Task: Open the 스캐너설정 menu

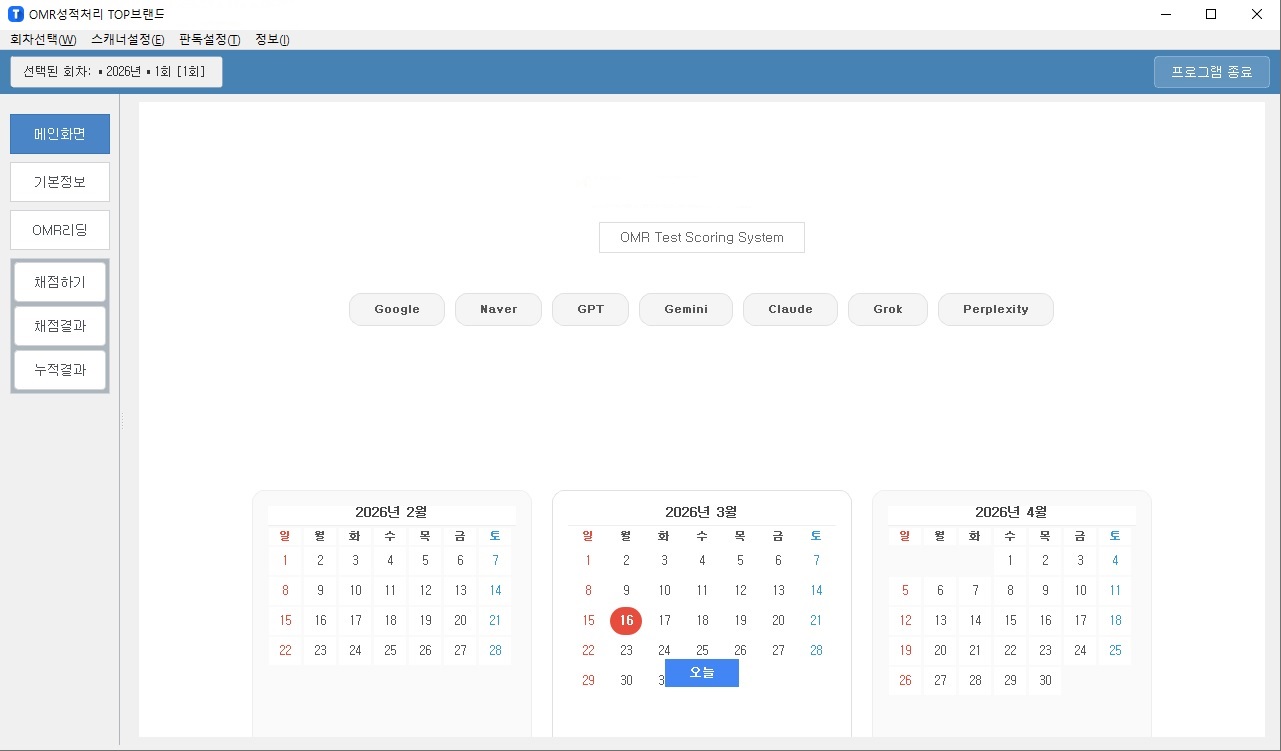Action: [x=127, y=40]
